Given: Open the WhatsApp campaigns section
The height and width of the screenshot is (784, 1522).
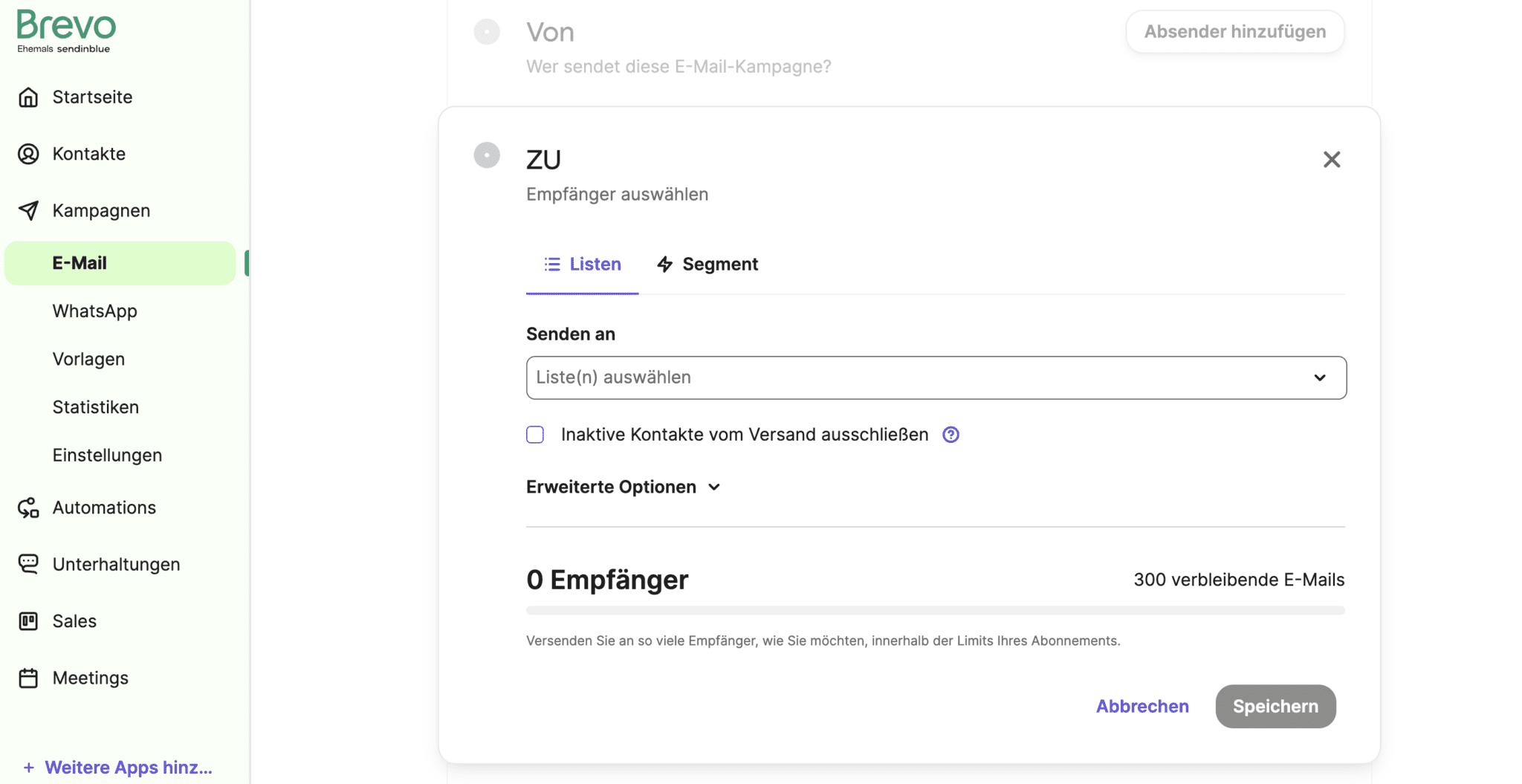Looking at the screenshot, I should coord(94,311).
